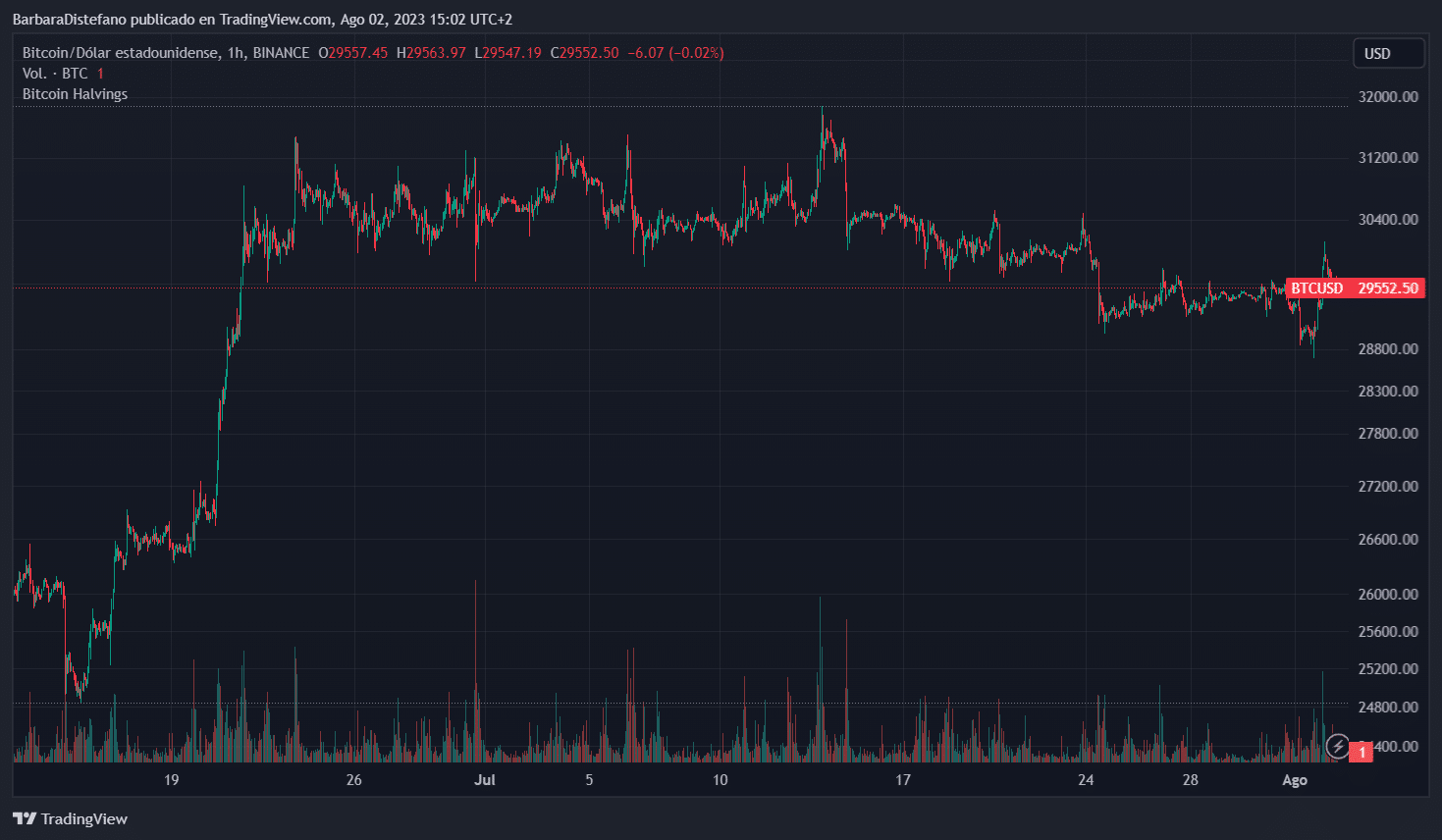Click the lightning bolt alert icon
This screenshot has height=840, width=1442.
click(1337, 746)
